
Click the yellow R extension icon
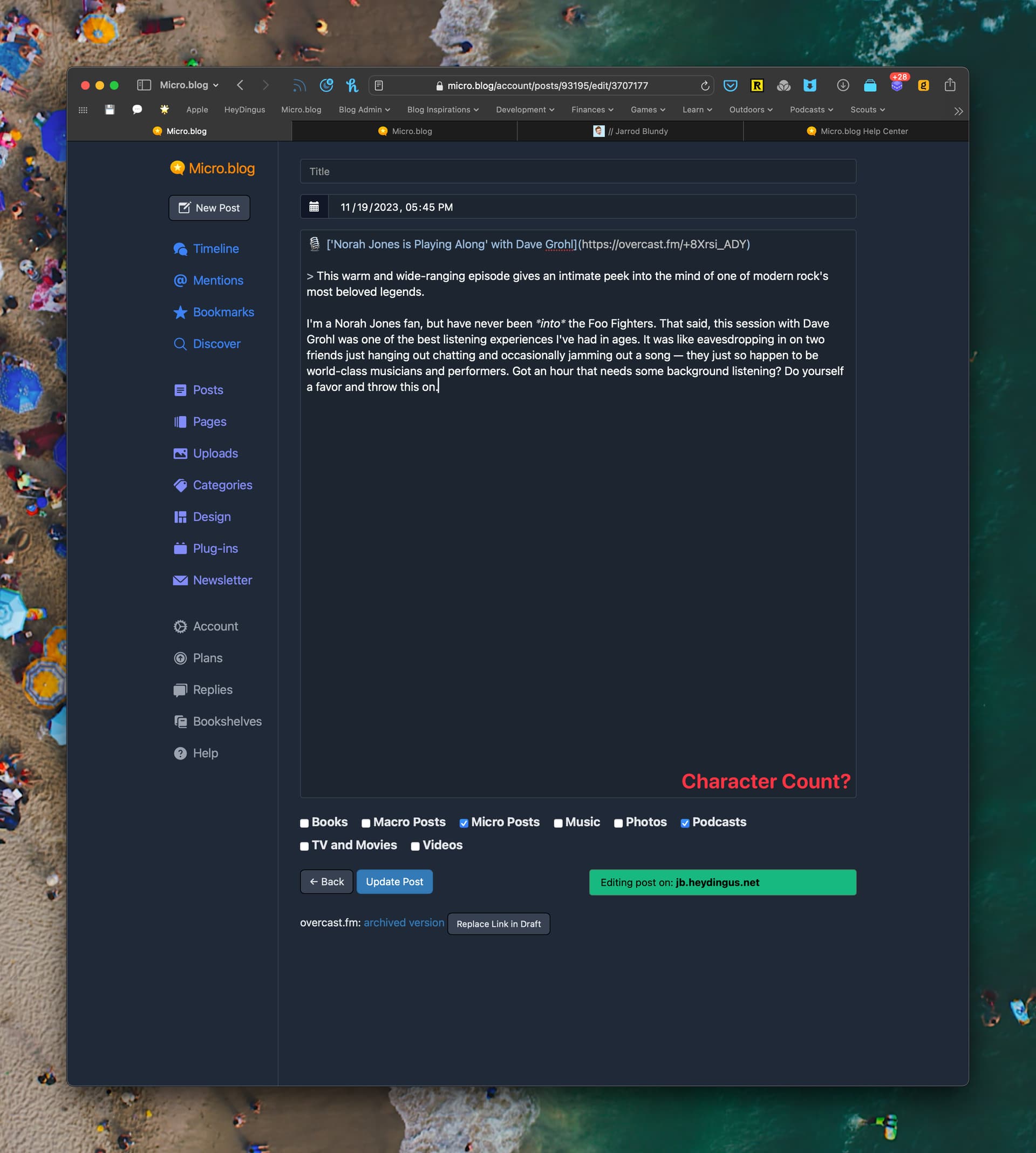757,85
